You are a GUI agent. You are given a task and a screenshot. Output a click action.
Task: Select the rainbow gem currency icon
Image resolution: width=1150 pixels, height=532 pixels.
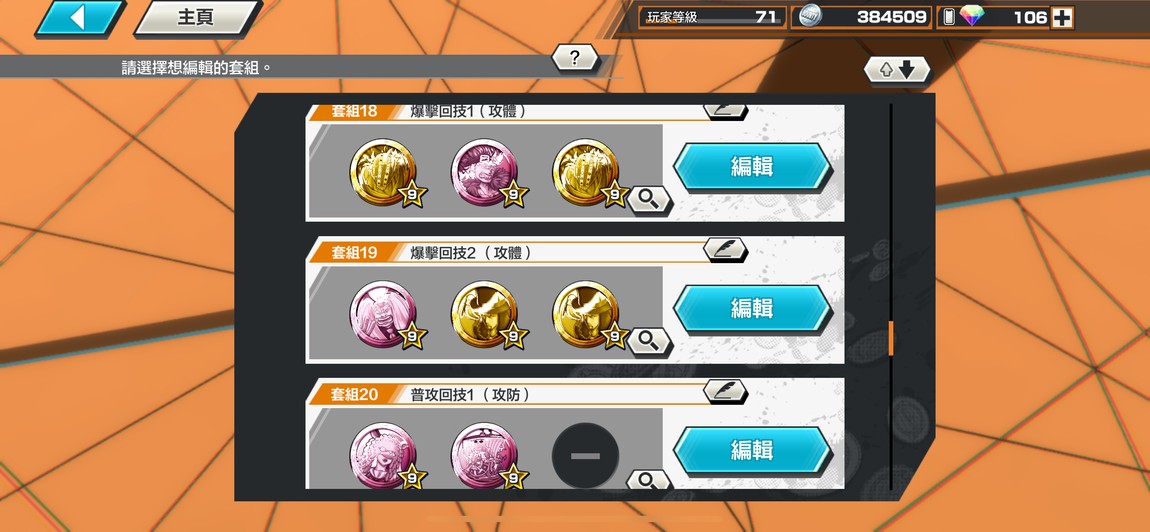click(x=973, y=17)
